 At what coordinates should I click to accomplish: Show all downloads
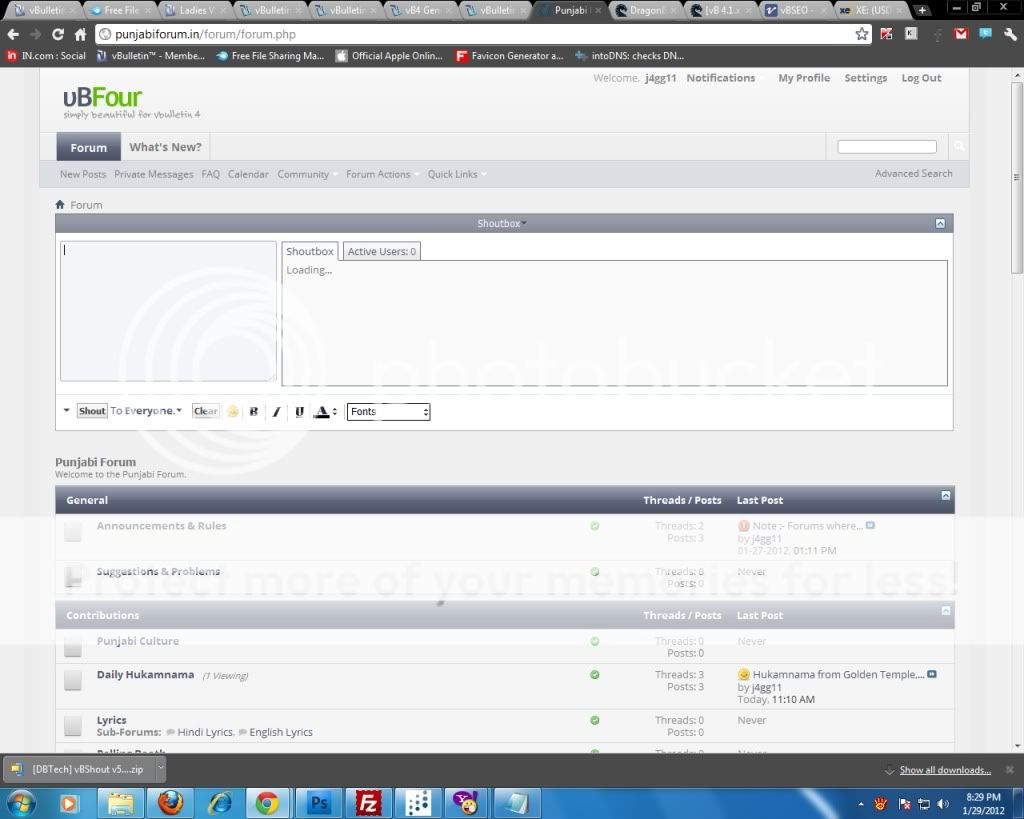point(945,770)
